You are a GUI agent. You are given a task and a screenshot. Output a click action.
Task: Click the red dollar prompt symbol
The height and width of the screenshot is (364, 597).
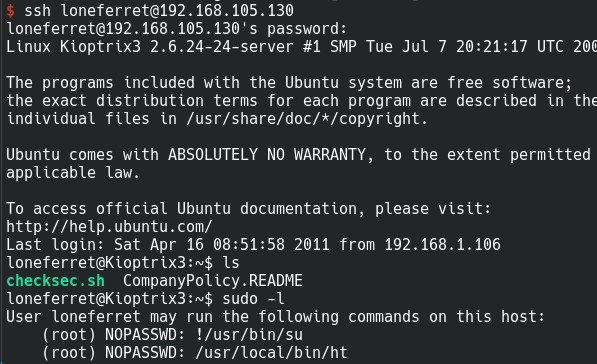click(11, 11)
